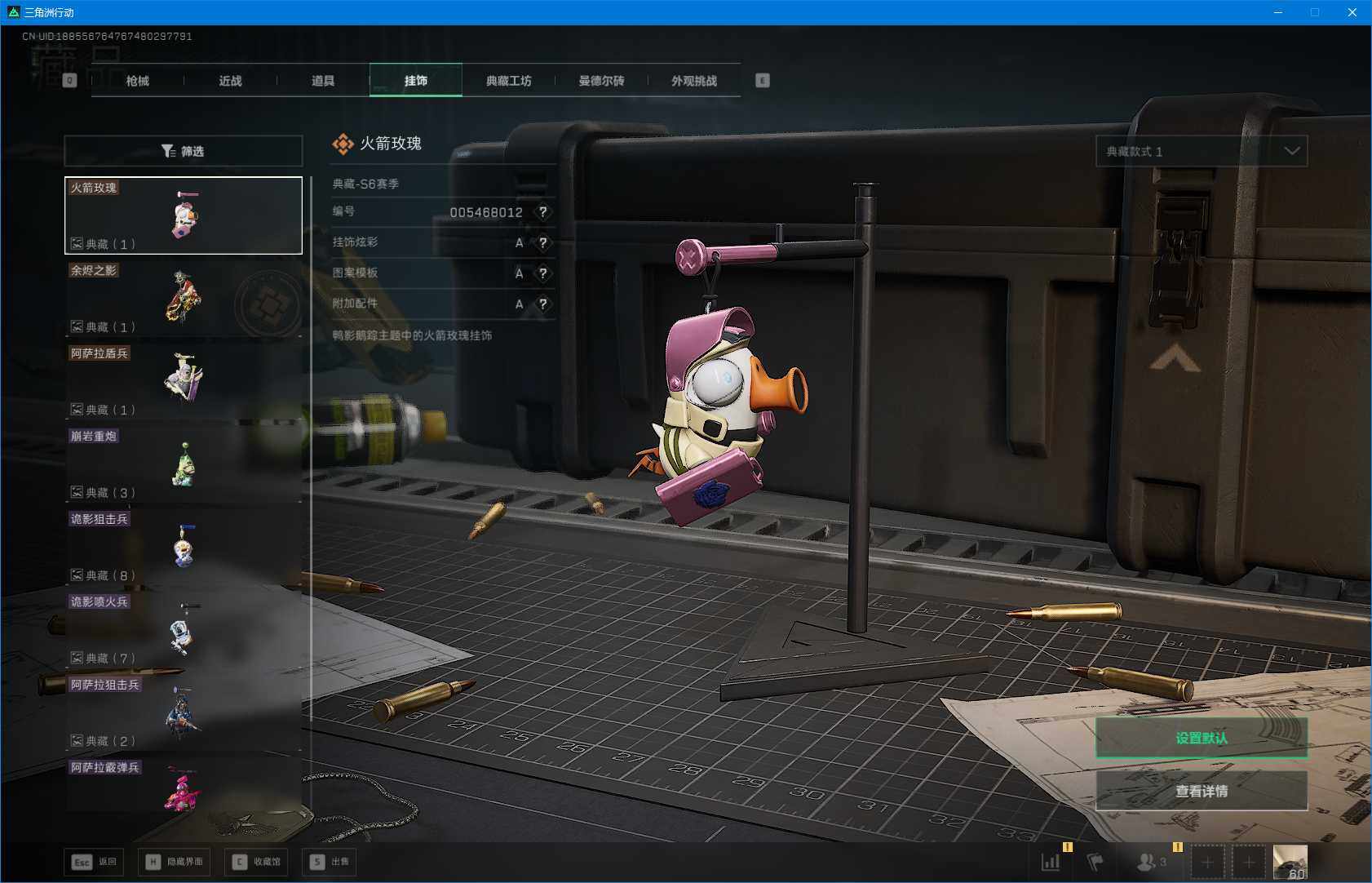Click the help icon beside 挂饰炫彩
Screen dimensions: 1372x883
542,242
